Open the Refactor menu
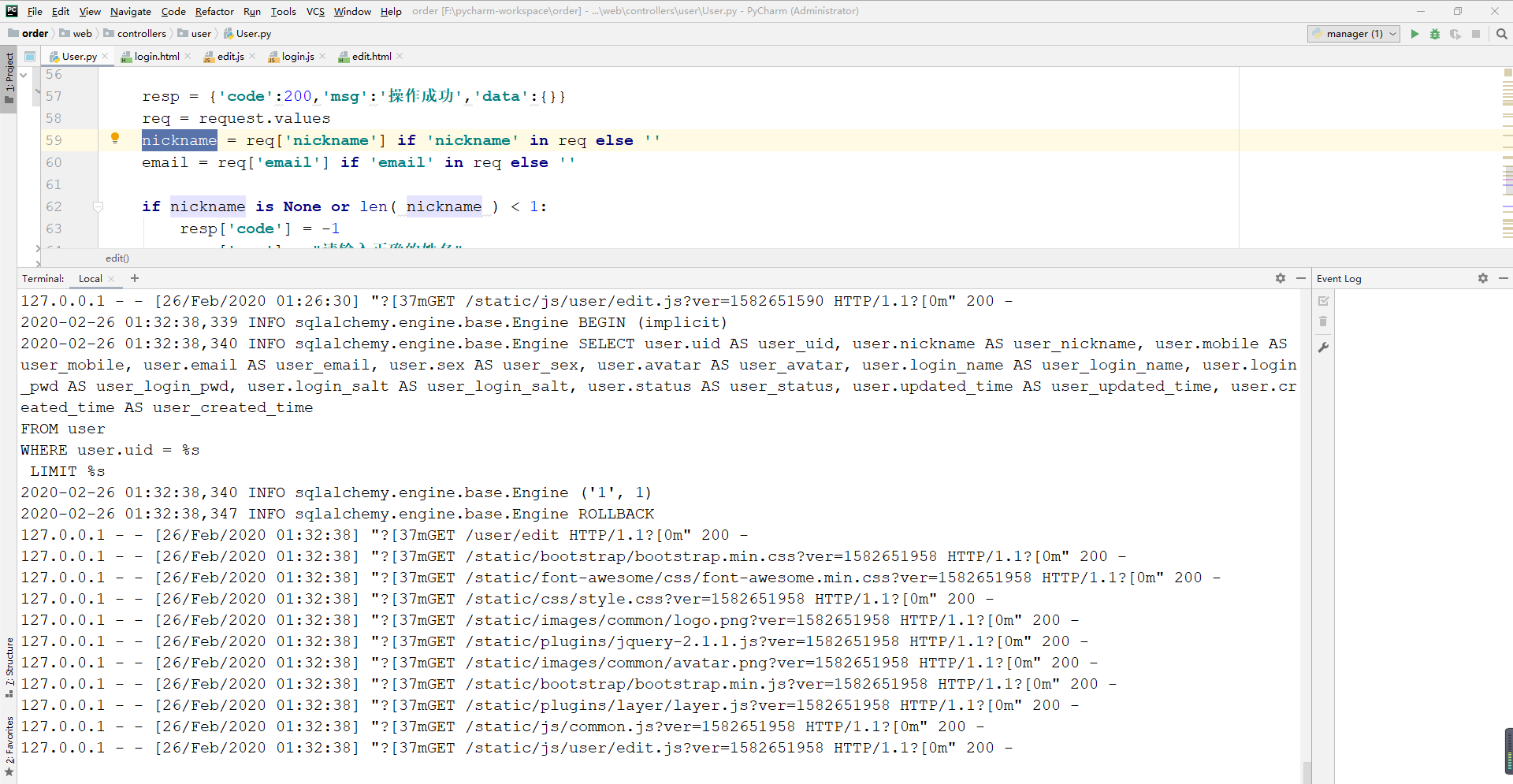1513x784 pixels. pos(214,11)
